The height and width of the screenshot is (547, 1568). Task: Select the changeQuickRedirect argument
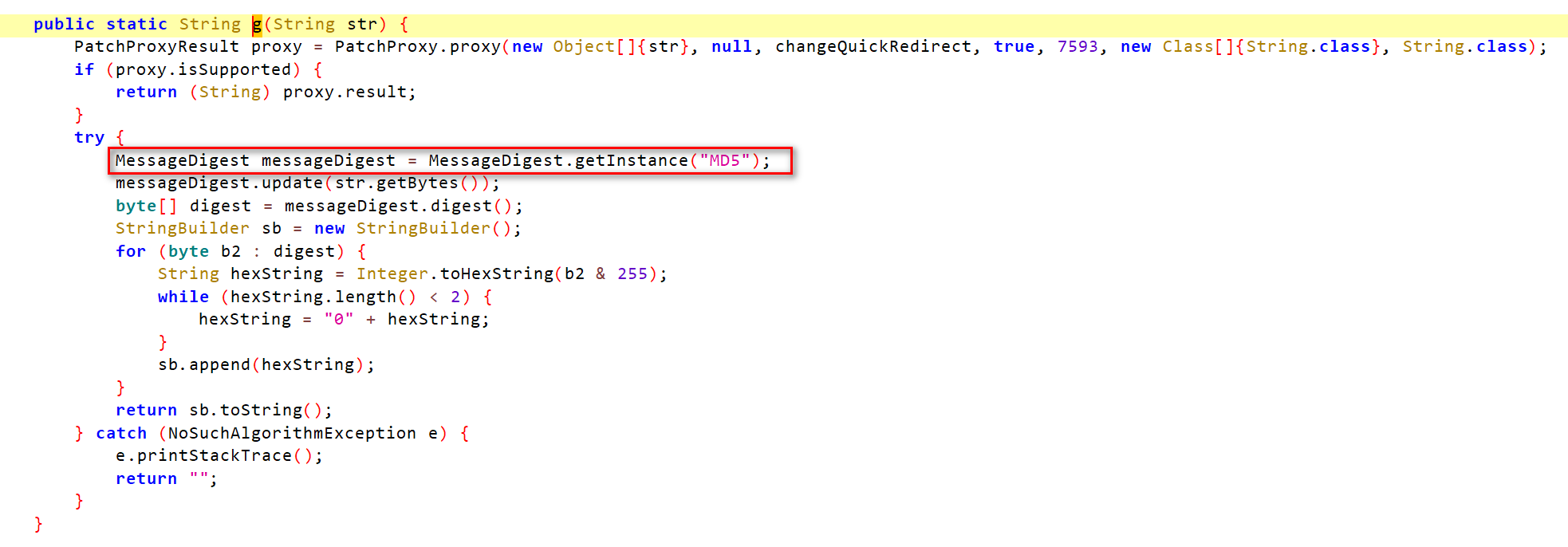pos(873,47)
